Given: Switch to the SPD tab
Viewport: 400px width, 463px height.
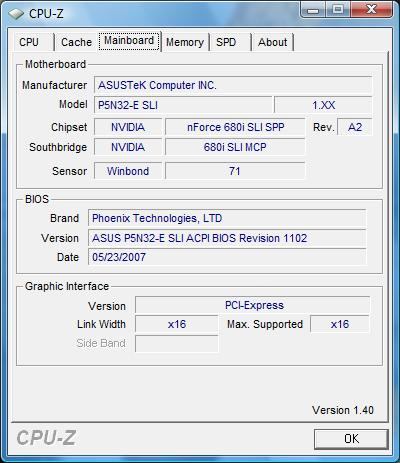Looking at the screenshot, I should (x=230, y=42).
